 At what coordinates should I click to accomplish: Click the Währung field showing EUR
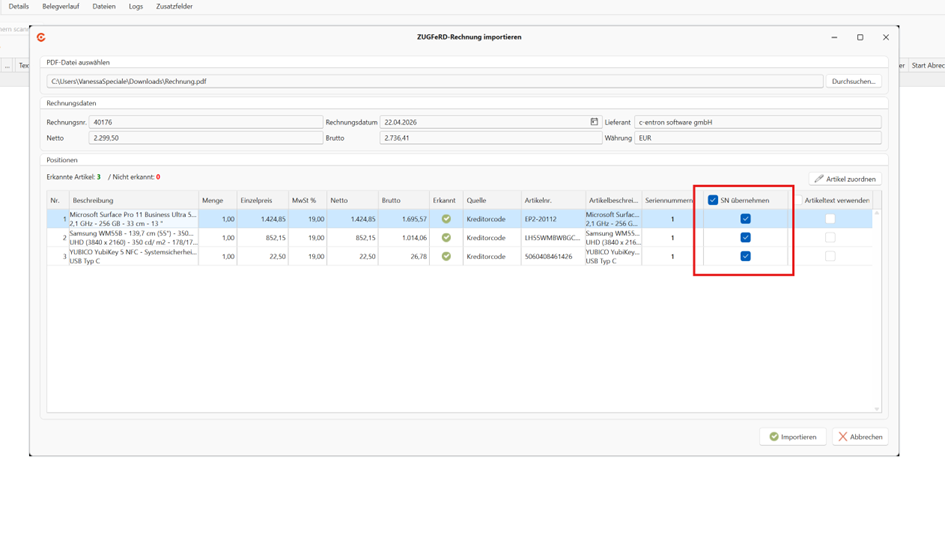(x=758, y=138)
